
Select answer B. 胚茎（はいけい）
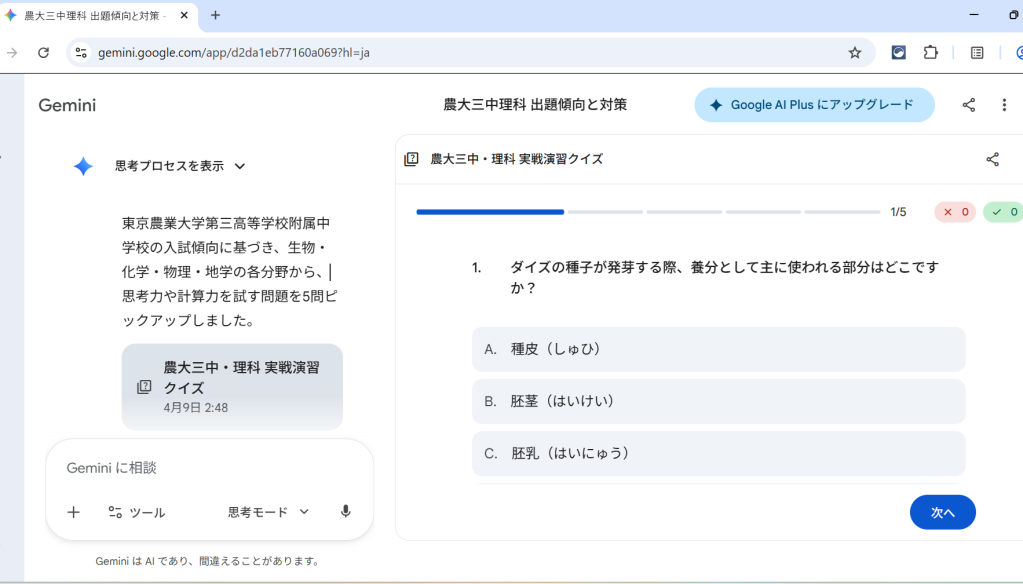click(718, 401)
